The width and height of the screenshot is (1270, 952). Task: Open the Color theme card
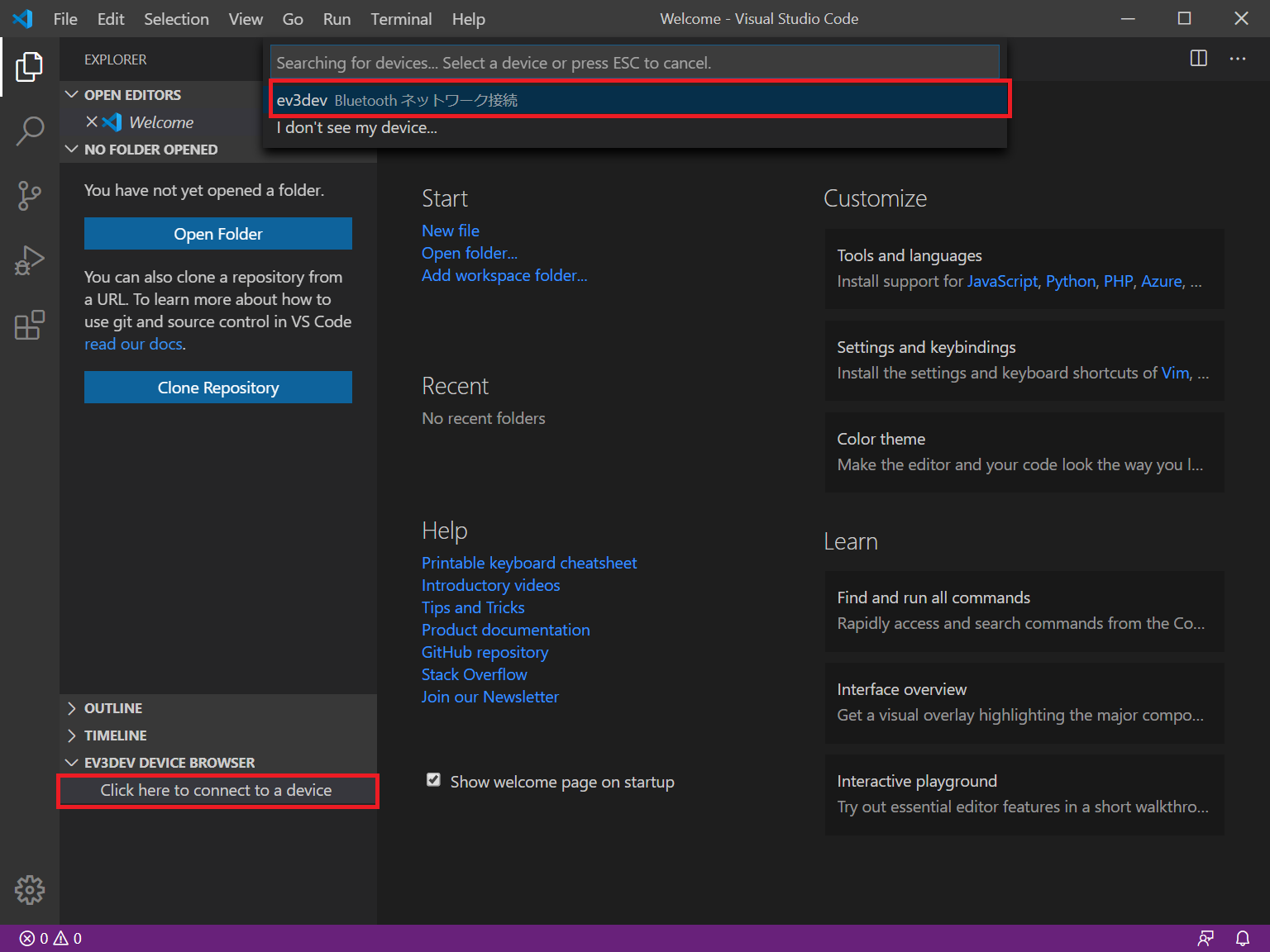pyautogui.click(x=1024, y=452)
